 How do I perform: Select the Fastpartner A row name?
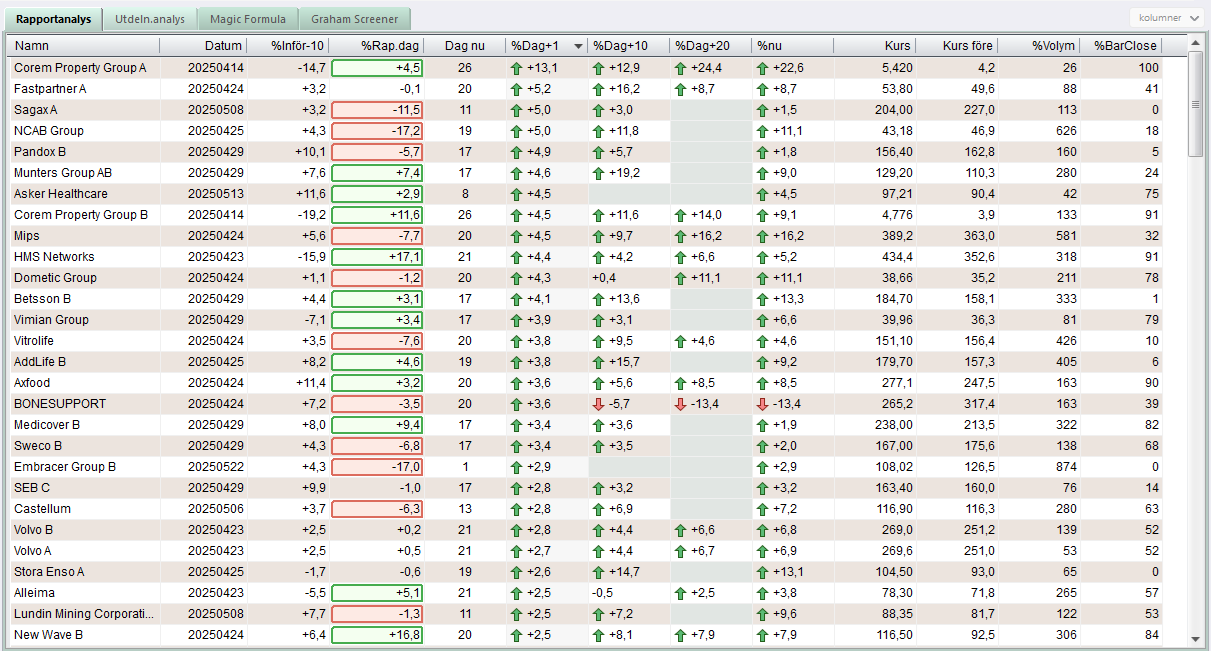(x=50, y=89)
